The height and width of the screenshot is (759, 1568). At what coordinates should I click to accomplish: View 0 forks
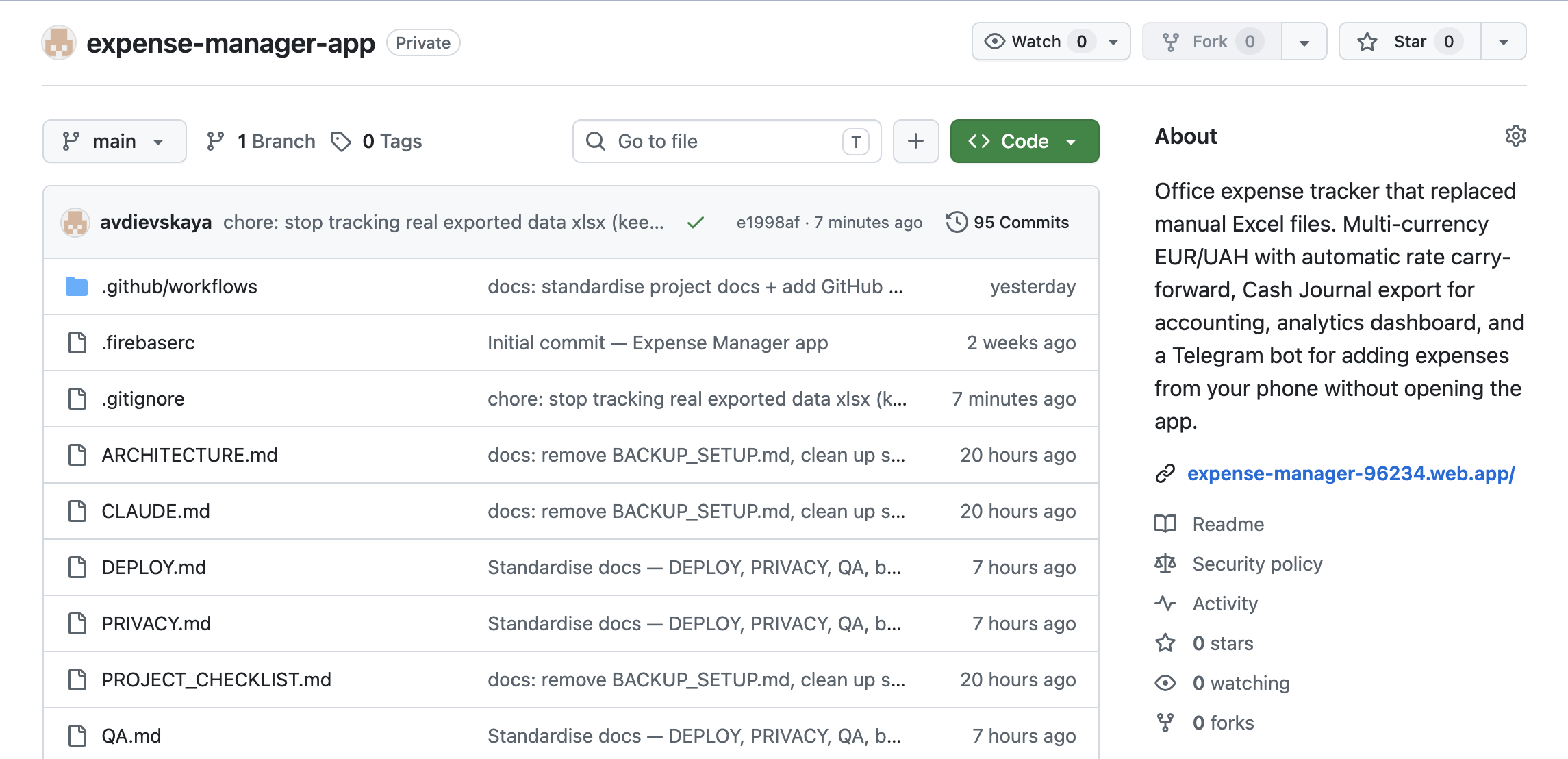coord(1223,723)
